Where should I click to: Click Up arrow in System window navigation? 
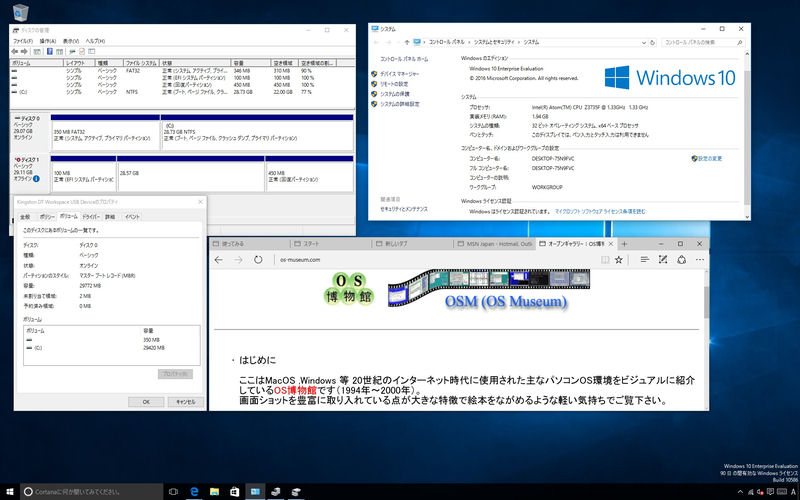pos(407,42)
